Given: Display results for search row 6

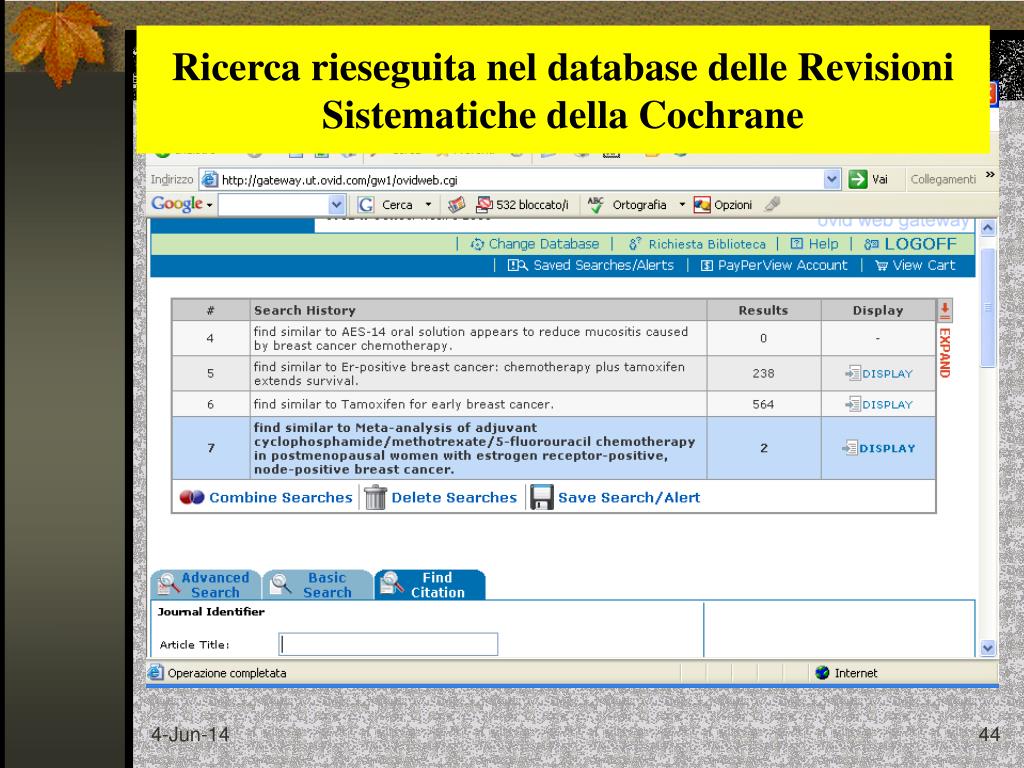Looking at the screenshot, I should pyautogui.click(x=878, y=404).
